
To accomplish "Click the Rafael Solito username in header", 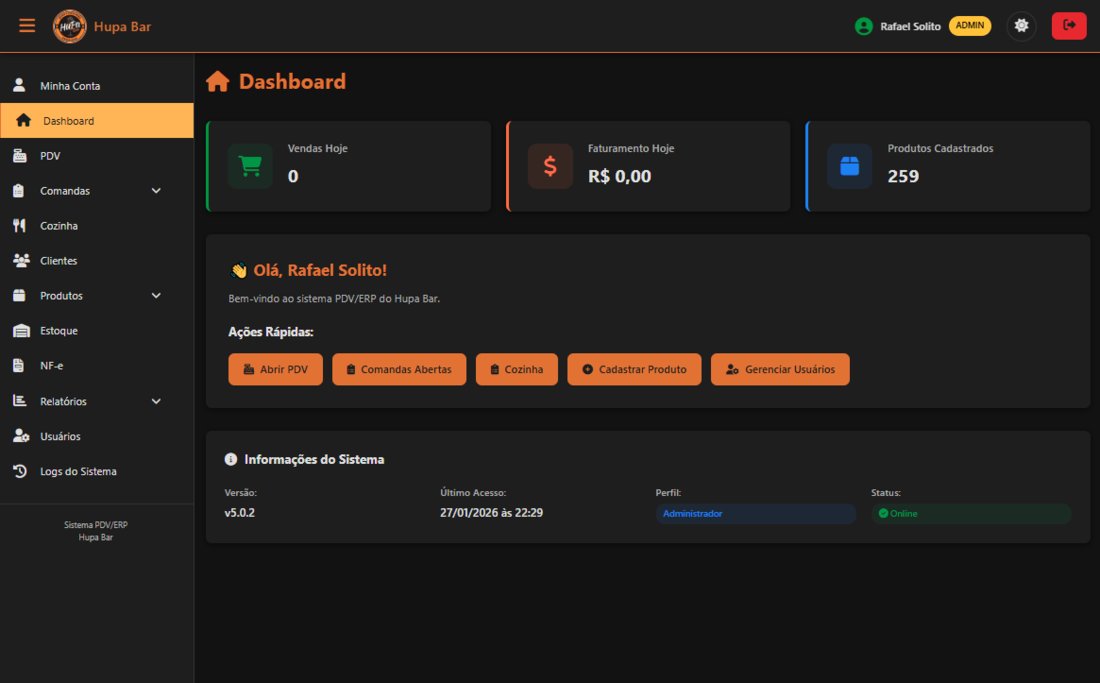I will pyautogui.click(x=910, y=27).
